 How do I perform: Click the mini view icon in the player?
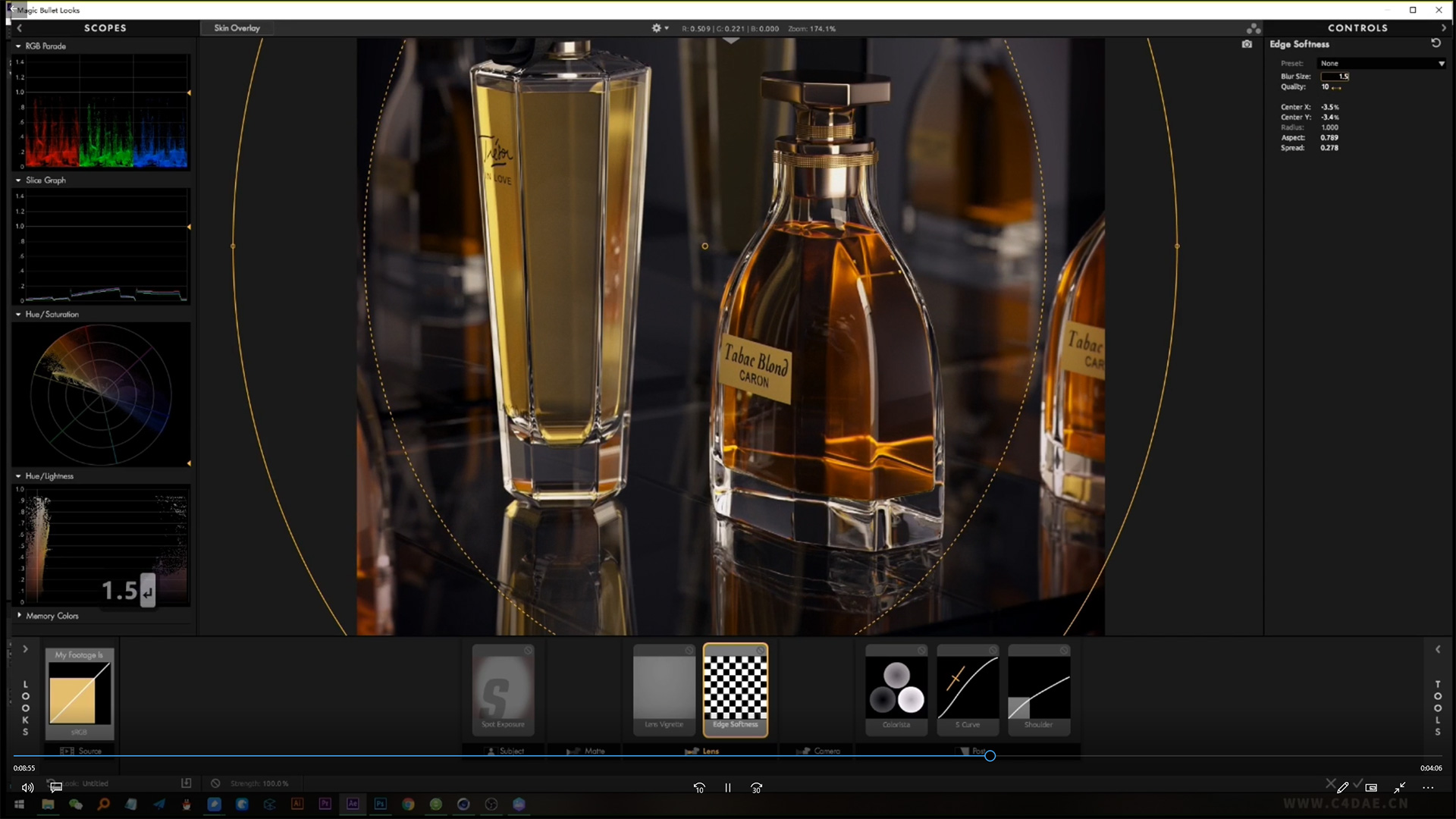pyautogui.click(x=1371, y=788)
